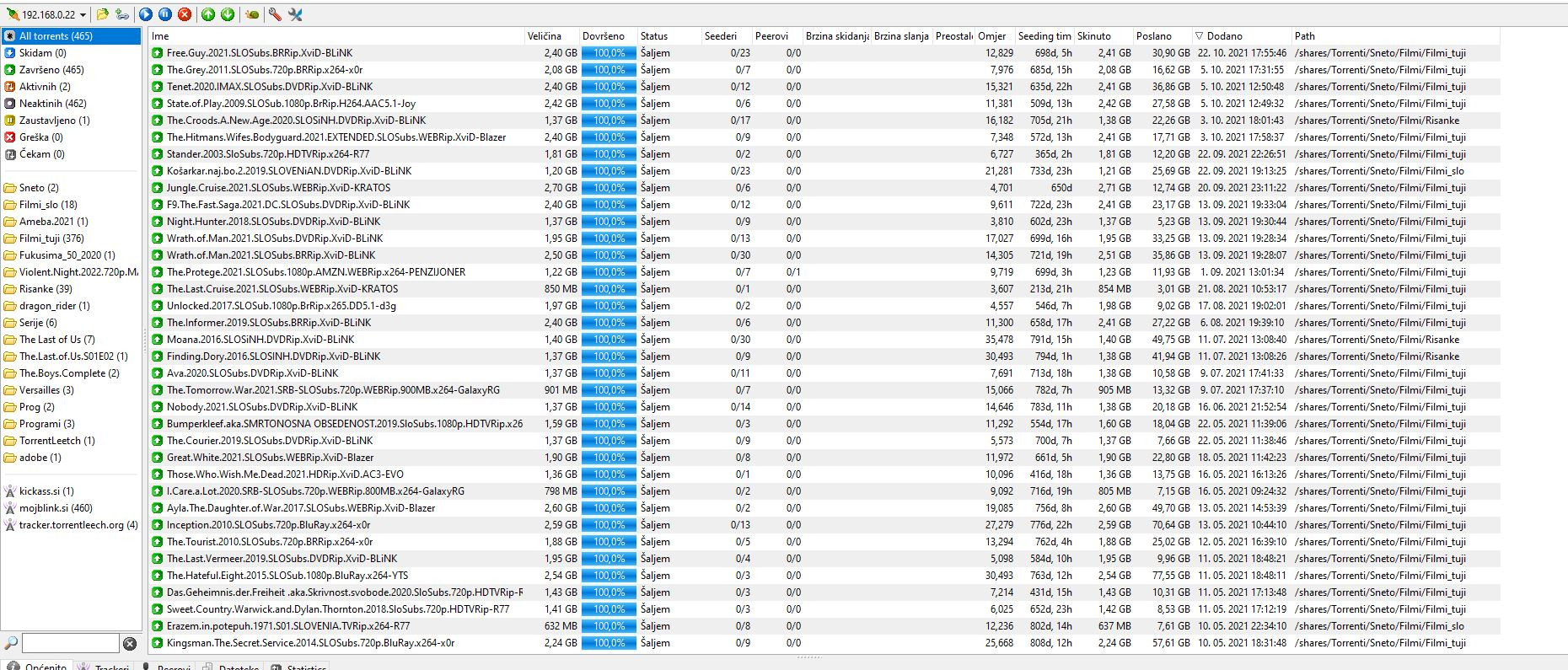The image size is (1568, 670).
Task: Reverse sort on the Dodano column header
Action: [1242, 36]
